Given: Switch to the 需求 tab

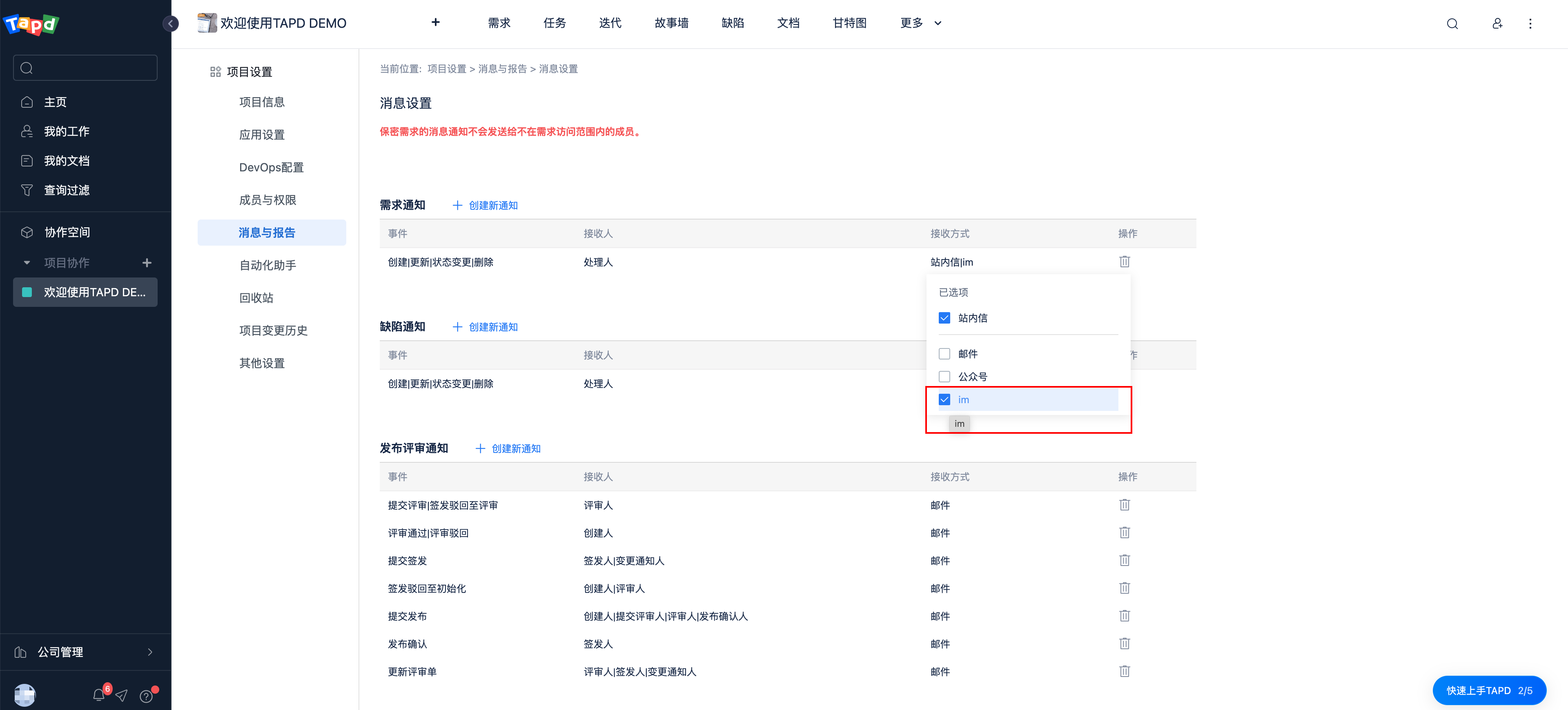Looking at the screenshot, I should click(499, 23).
